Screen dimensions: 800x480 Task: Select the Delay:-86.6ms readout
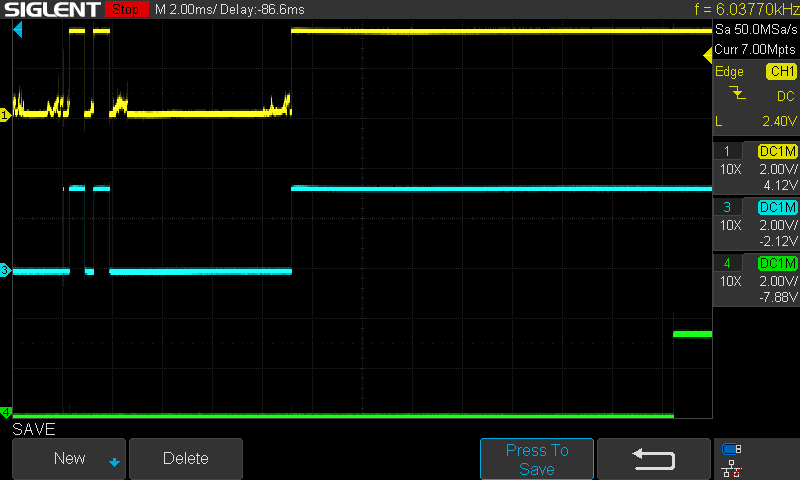pos(263,9)
